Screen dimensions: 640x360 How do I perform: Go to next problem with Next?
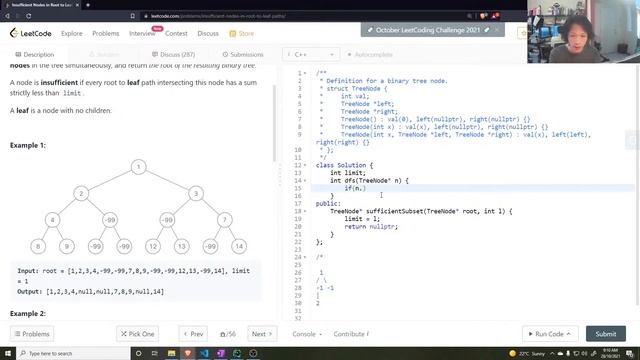(x=262, y=334)
